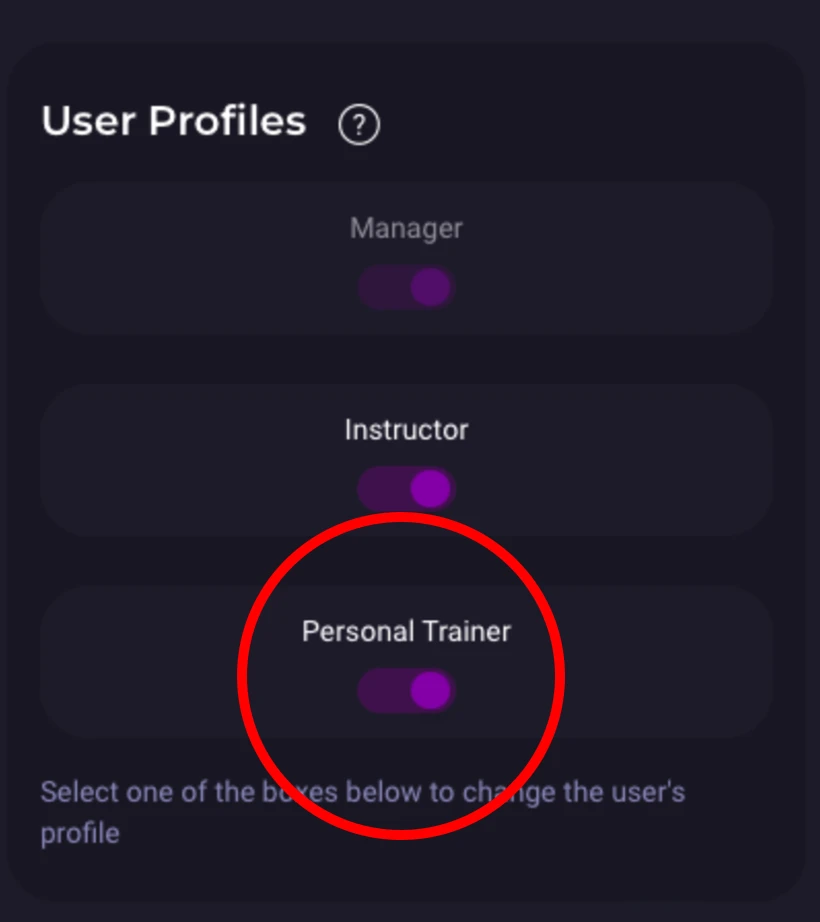Click the dark track of the Instructor switch
This screenshot has height=922, width=820.
tap(380, 489)
